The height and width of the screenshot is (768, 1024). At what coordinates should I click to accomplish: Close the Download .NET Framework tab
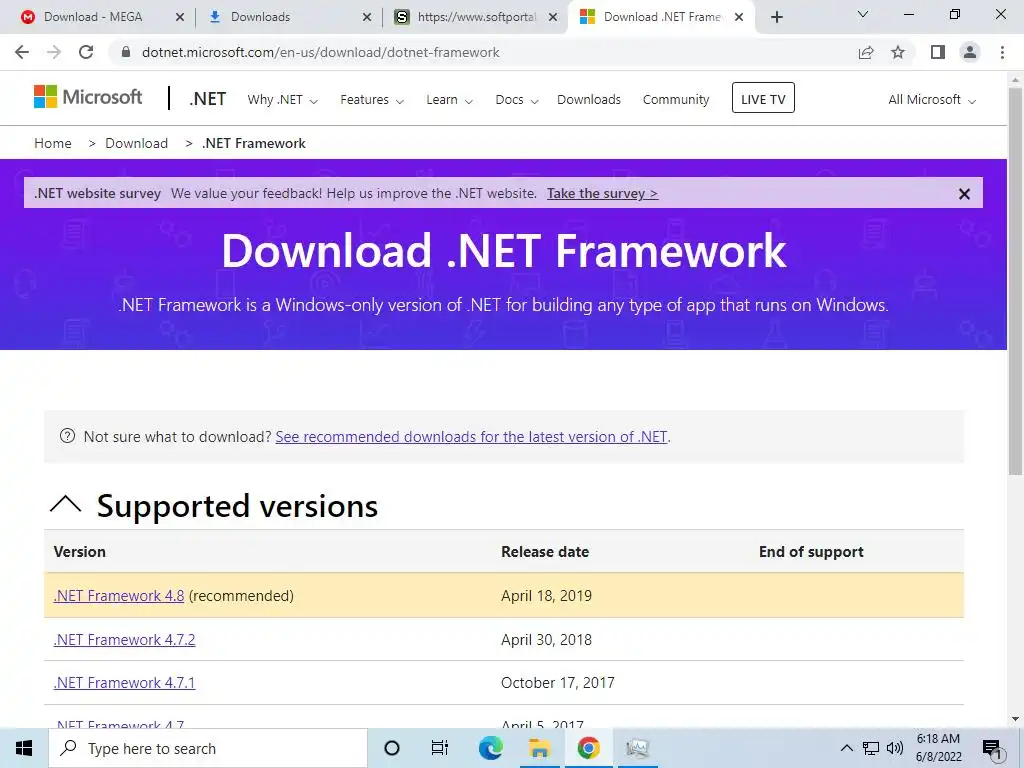tap(739, 18)
